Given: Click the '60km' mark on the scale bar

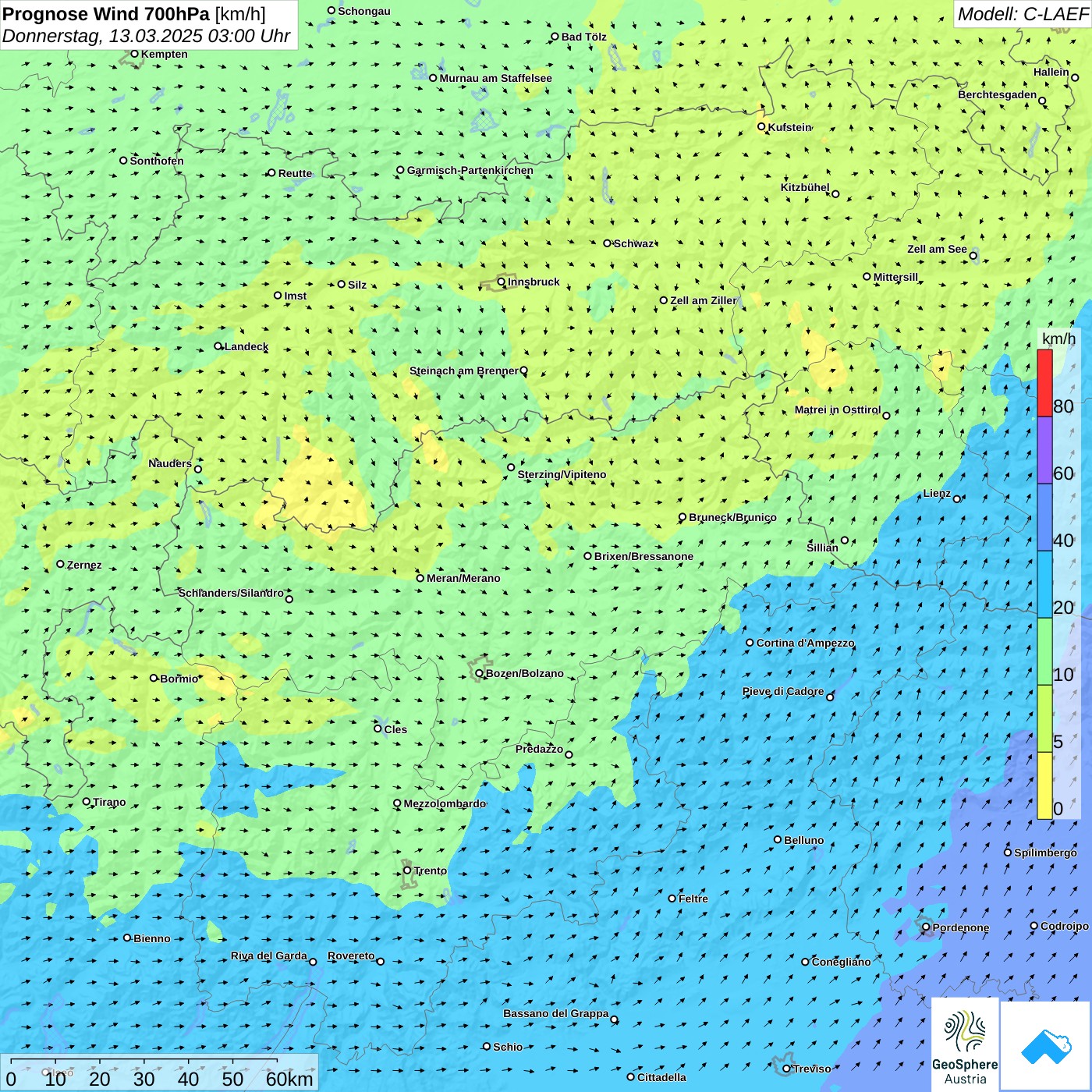Looking at the screenshot, I should (x=289, y=1079).
